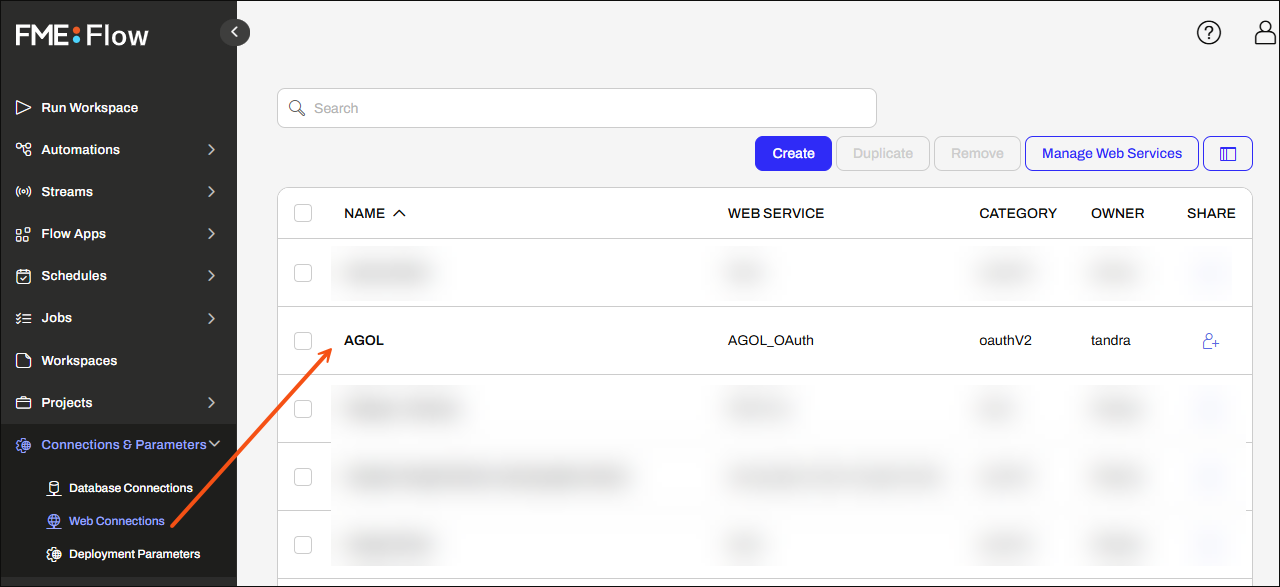The width and height of the screenshot is (1280, 587).
Task: Click the Schedules calendar icon
Action: pyautogui.click(x=23, y=275)
